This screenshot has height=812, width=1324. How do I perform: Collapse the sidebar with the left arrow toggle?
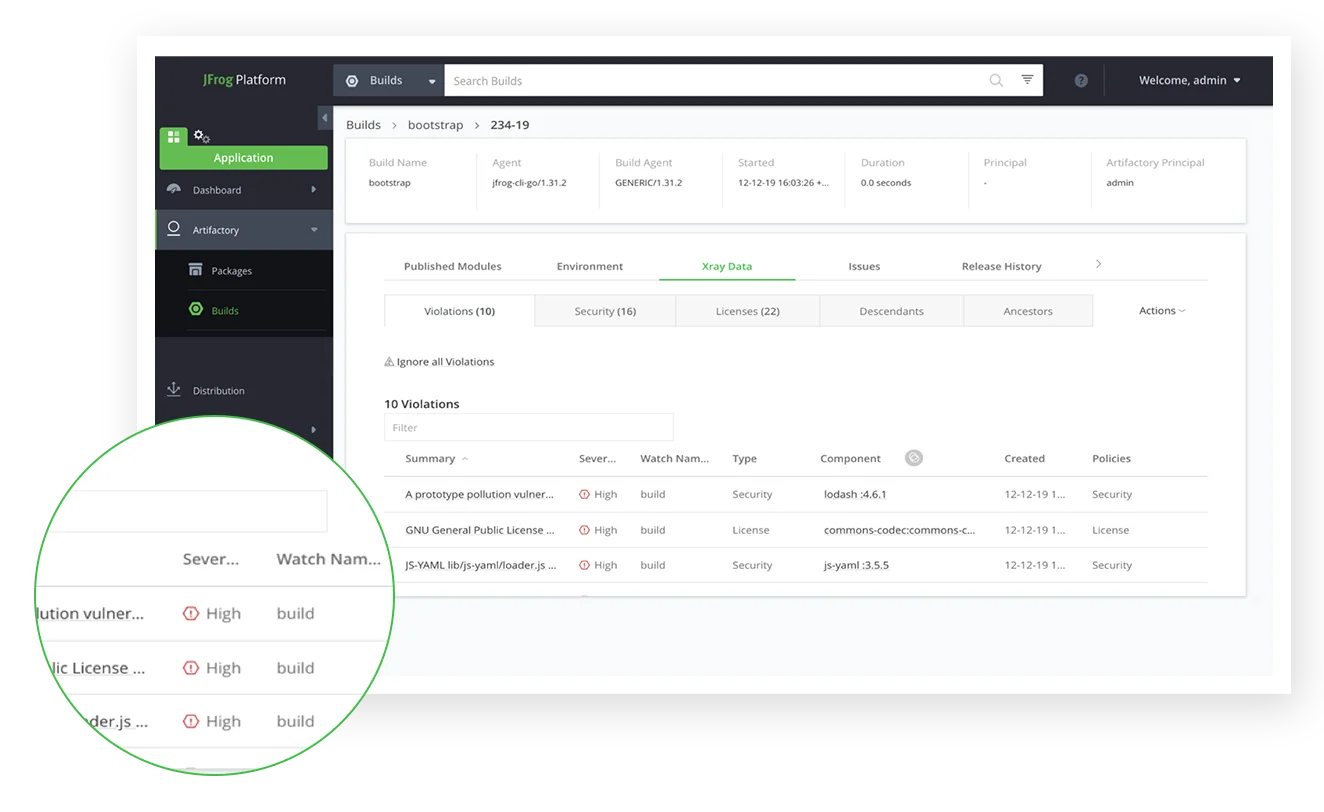click(324, 117)
